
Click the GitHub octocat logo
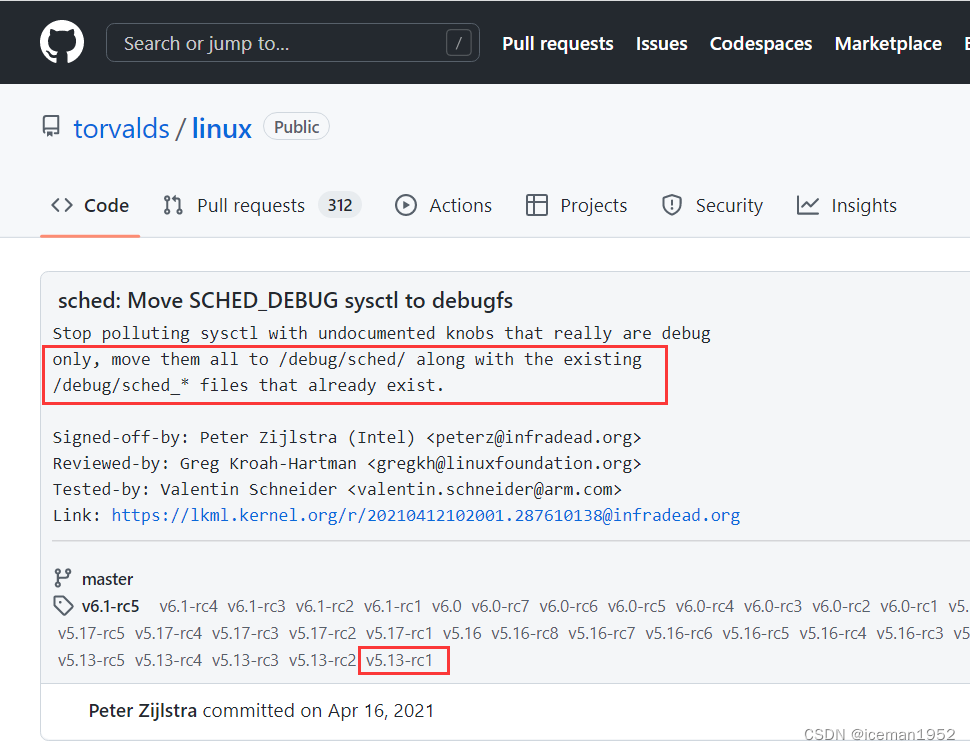click(x=62, y=42)
